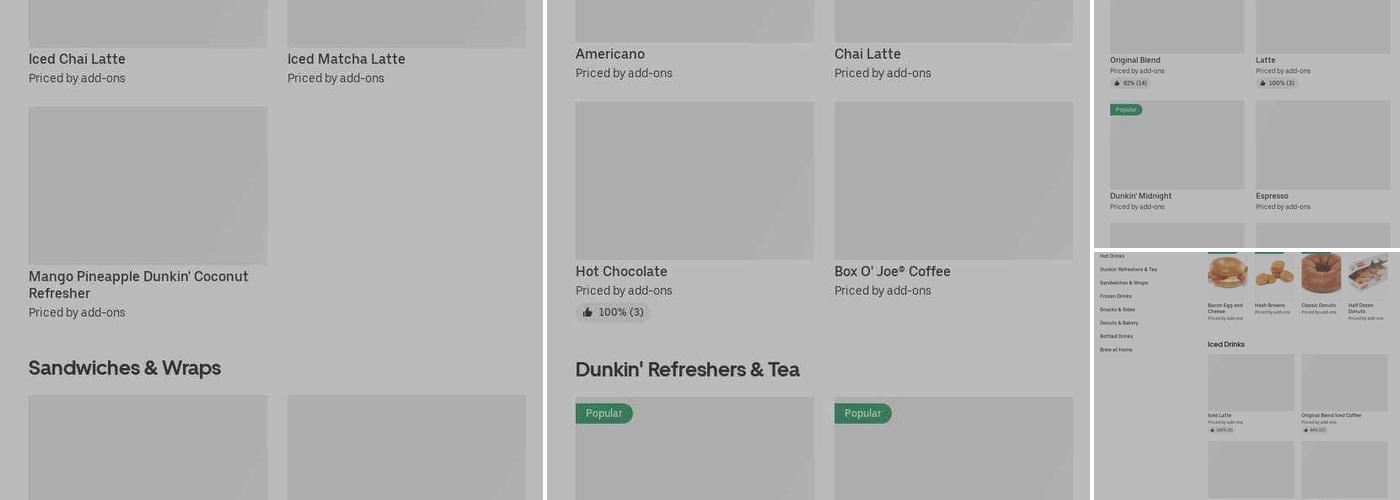The width and height of the screenshot is (1400, 500).
Task: Go to Hot Drinks in the sidebar
Action: pos(1112,257)
